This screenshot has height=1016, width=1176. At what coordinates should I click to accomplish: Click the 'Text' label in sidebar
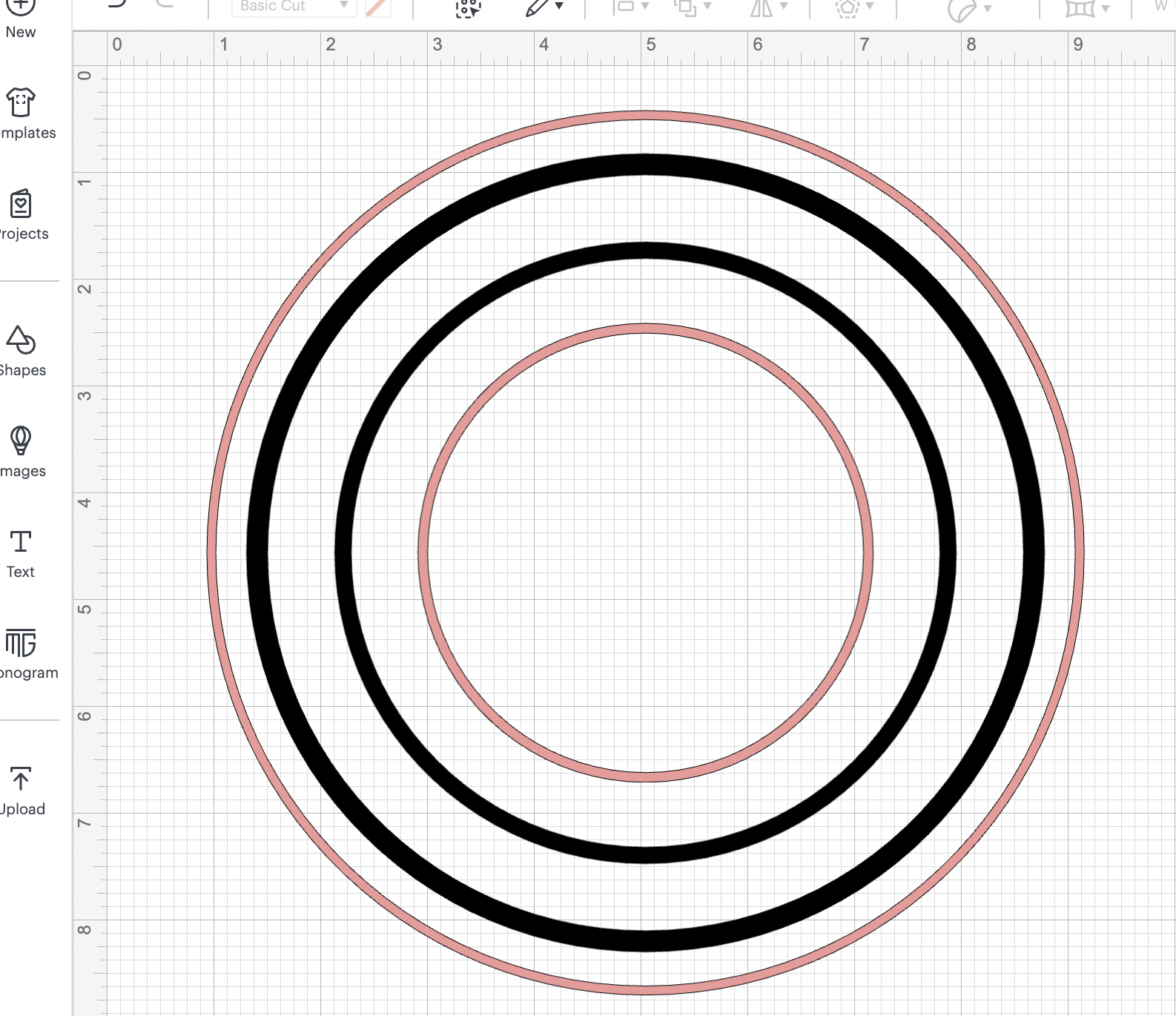point(21,572)
